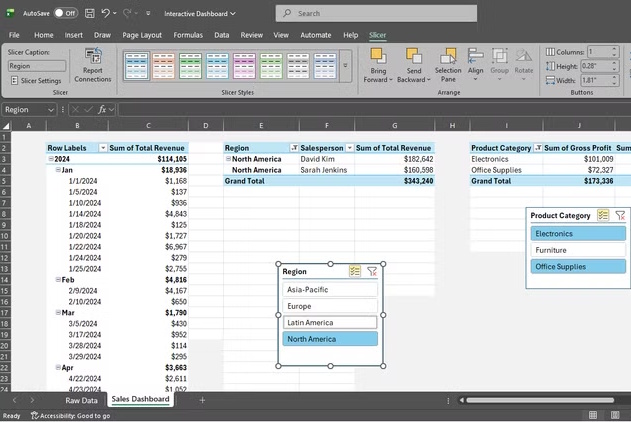Open Row Labels filter dropdown
The height and width of the screenshot is (422, 631).
(103, 148)
